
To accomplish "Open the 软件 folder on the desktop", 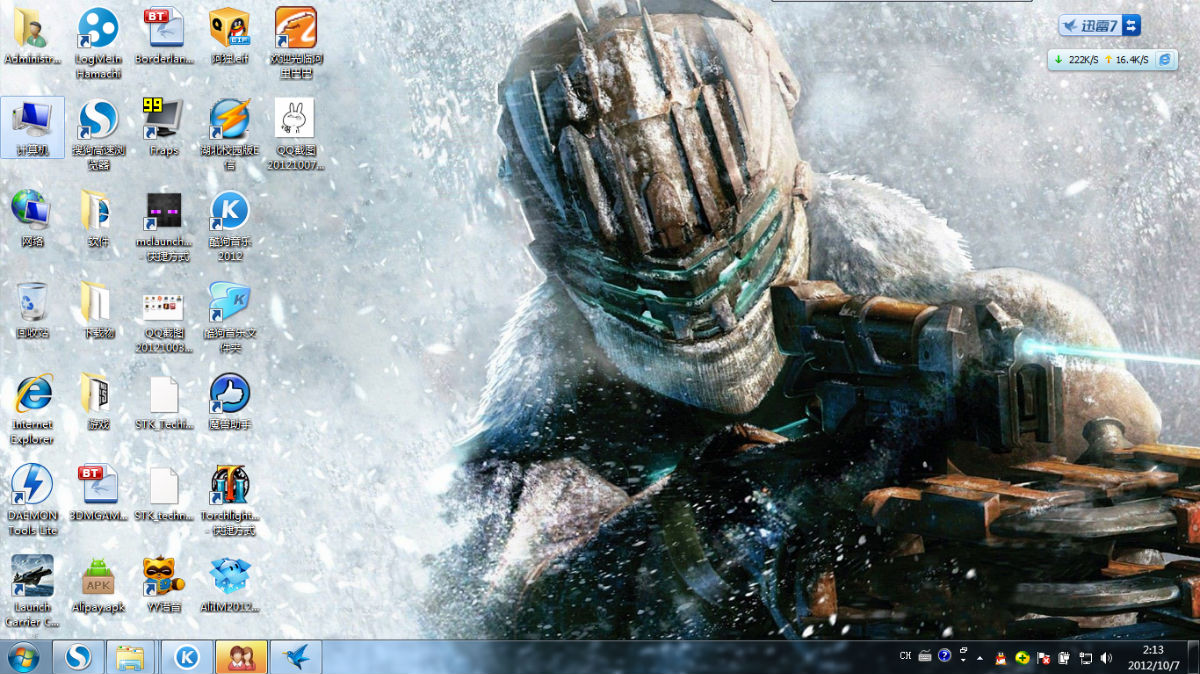I will point(98,218).
